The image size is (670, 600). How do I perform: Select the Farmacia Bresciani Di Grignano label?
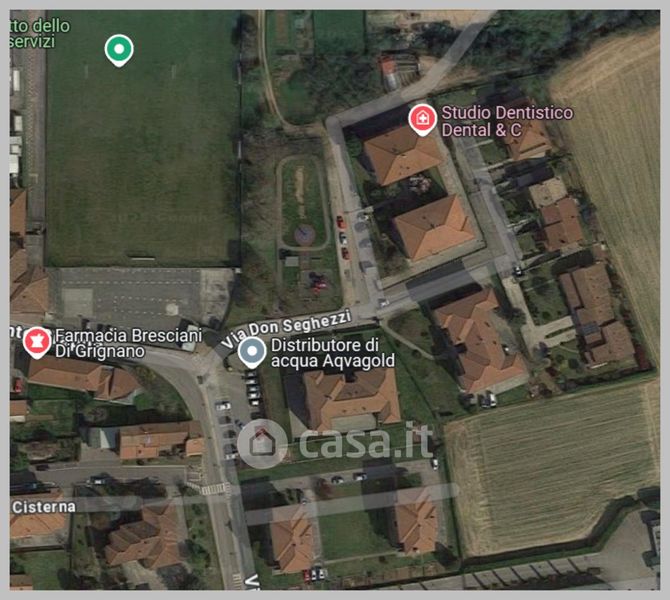coord(128,343)
